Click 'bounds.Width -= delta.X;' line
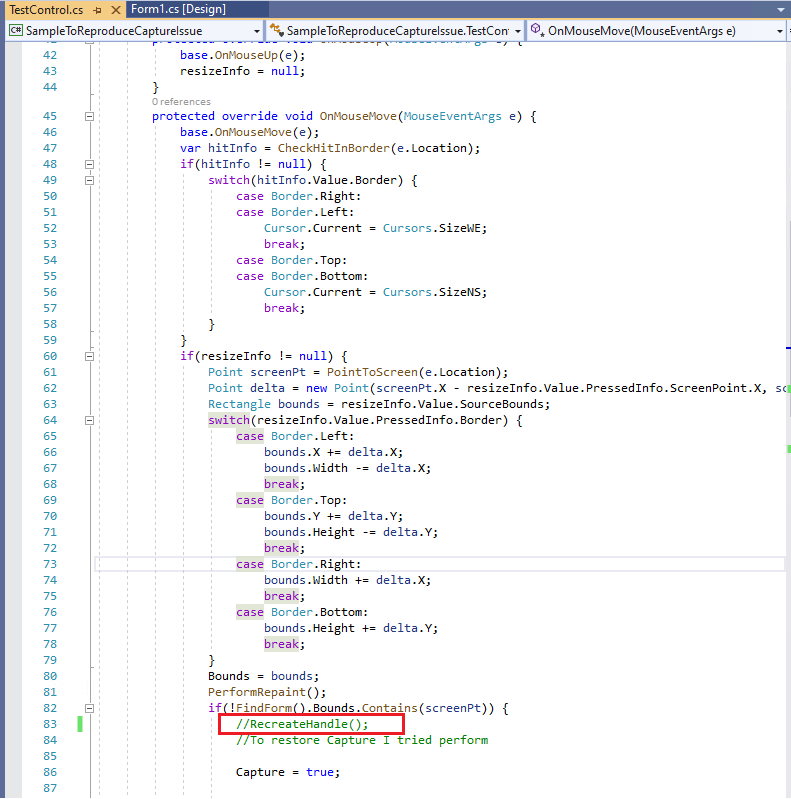The image size is (791, 799). [x=347, y=468]
